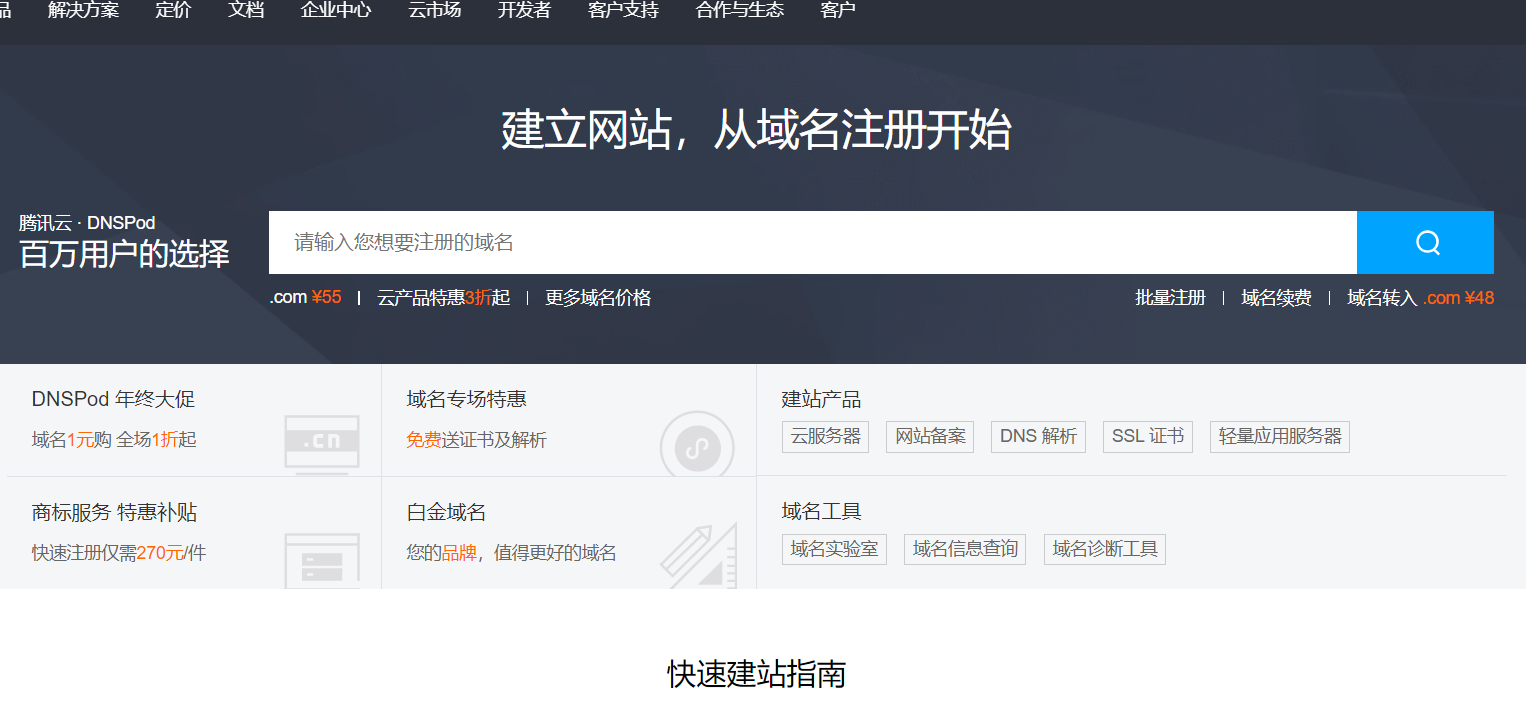Click the 域名诊断工具 button
This screenshot has height=721, width=1526.
[1105, 548]
